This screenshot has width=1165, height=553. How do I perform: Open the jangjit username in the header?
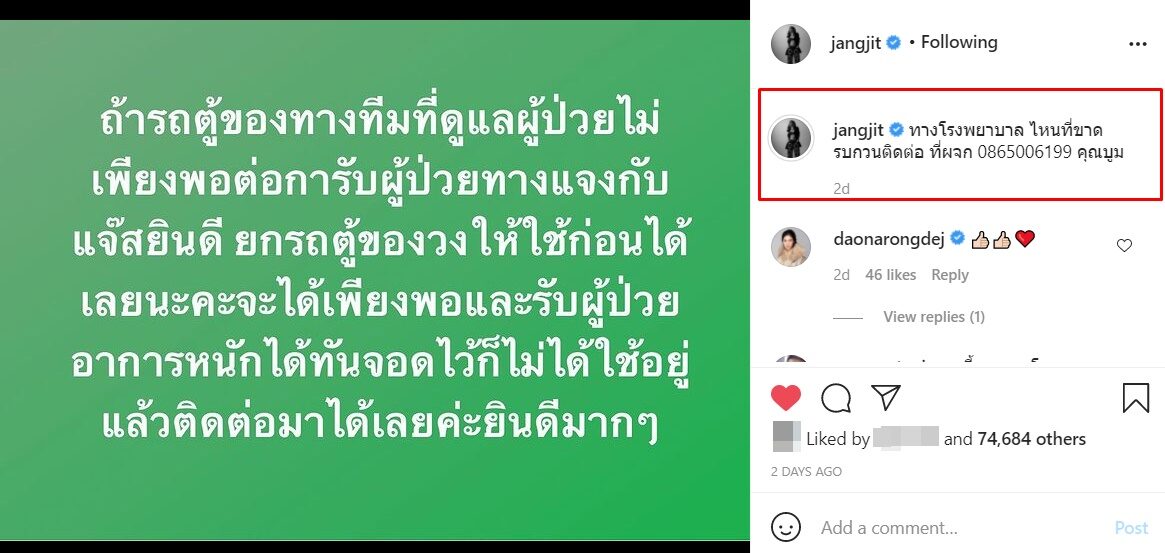(x=856, y=43)
